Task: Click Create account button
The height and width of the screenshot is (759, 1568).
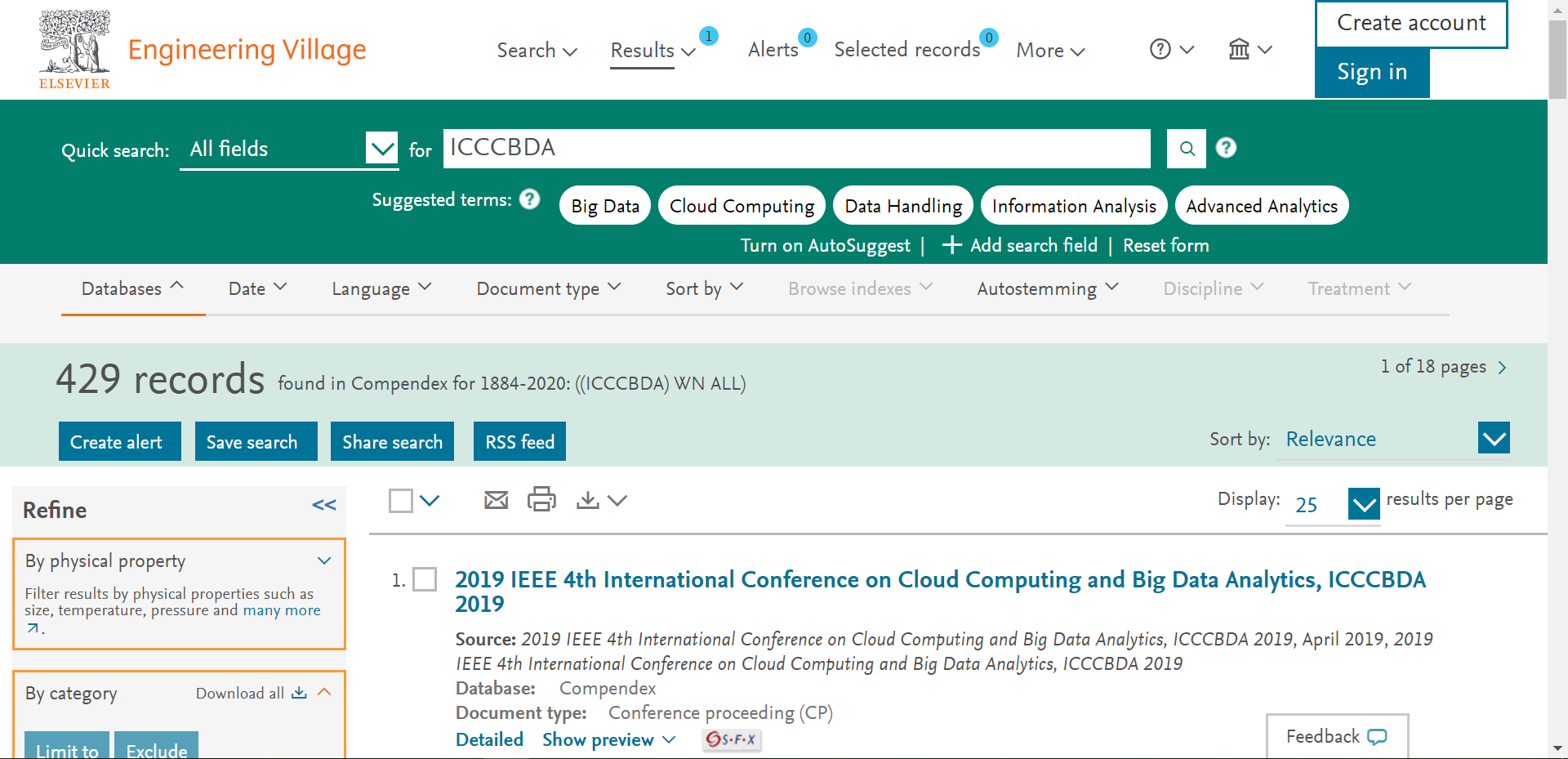Action: [1411, 24]
